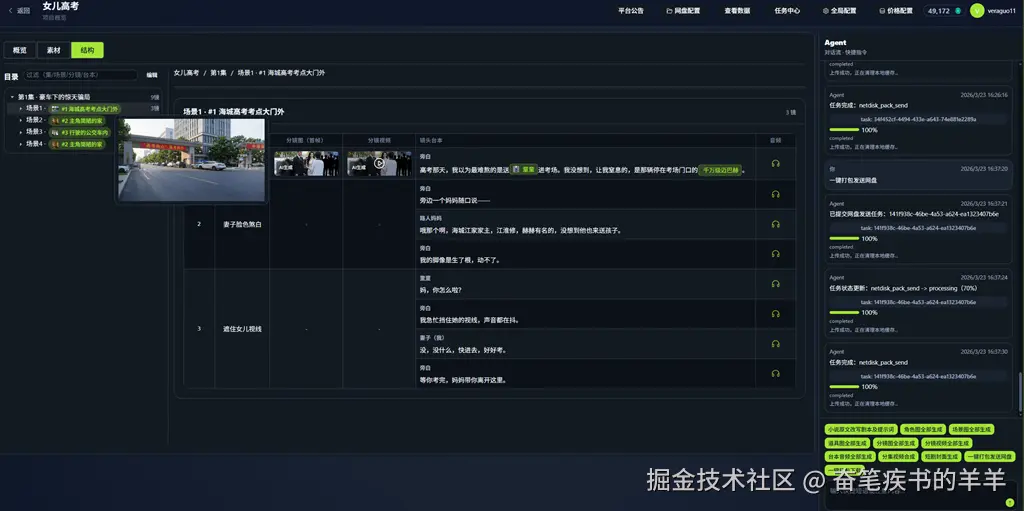
Task: Click the 编辑 button beside directory filter
Action: click(152, 75)
